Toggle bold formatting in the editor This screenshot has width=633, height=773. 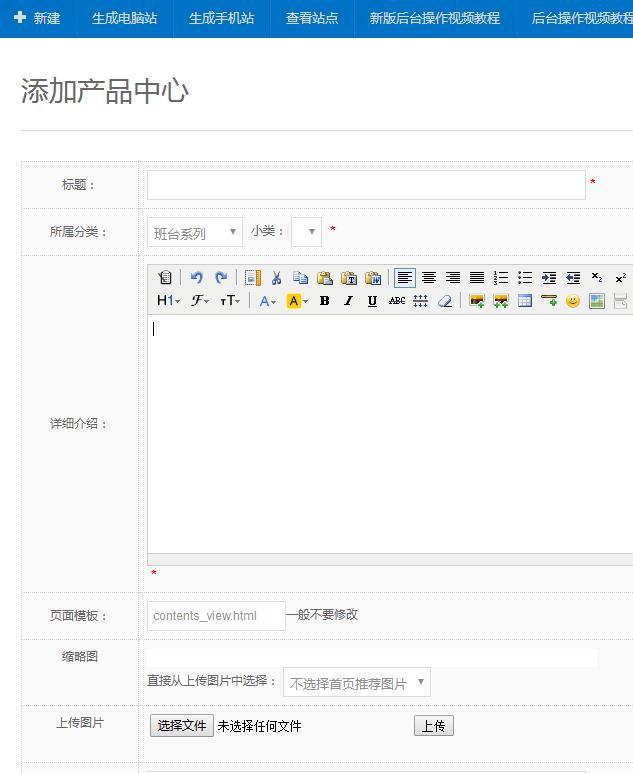(x=324, y=301)
